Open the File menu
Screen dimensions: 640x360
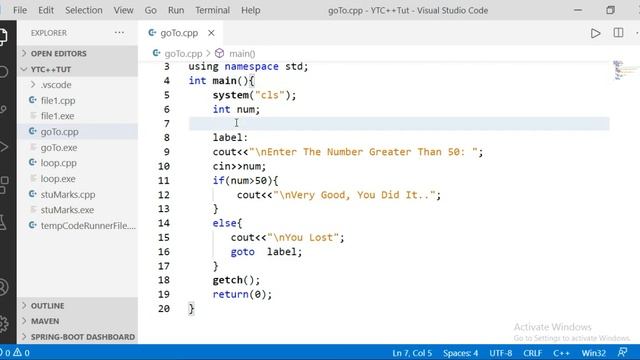tap(20, 10)
